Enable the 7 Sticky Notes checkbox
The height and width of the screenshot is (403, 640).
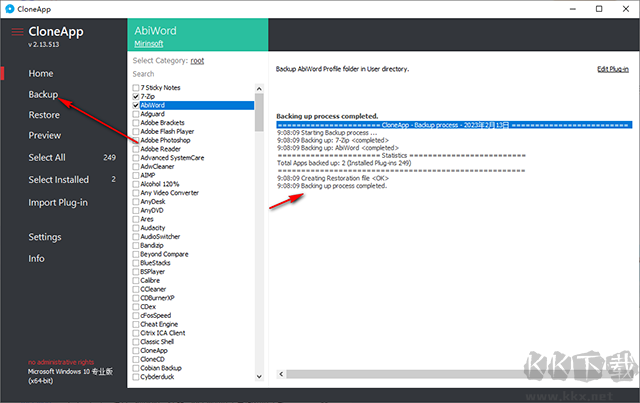[x=136, y=88]
